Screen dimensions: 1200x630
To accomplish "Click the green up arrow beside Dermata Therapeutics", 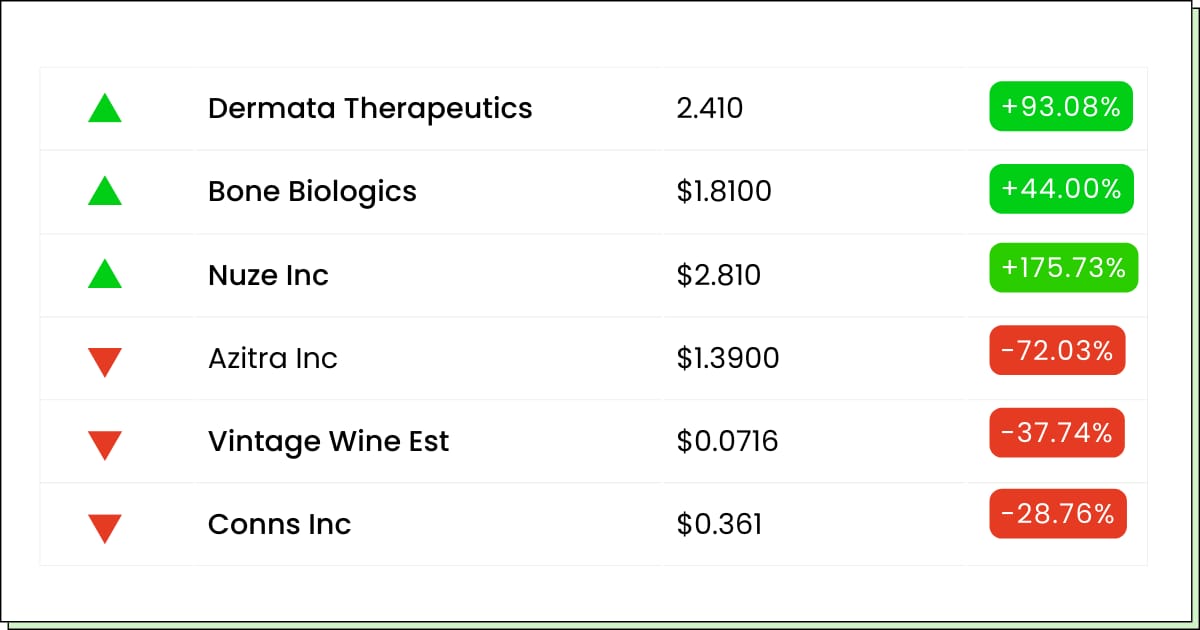I will [x=105, y=108].
